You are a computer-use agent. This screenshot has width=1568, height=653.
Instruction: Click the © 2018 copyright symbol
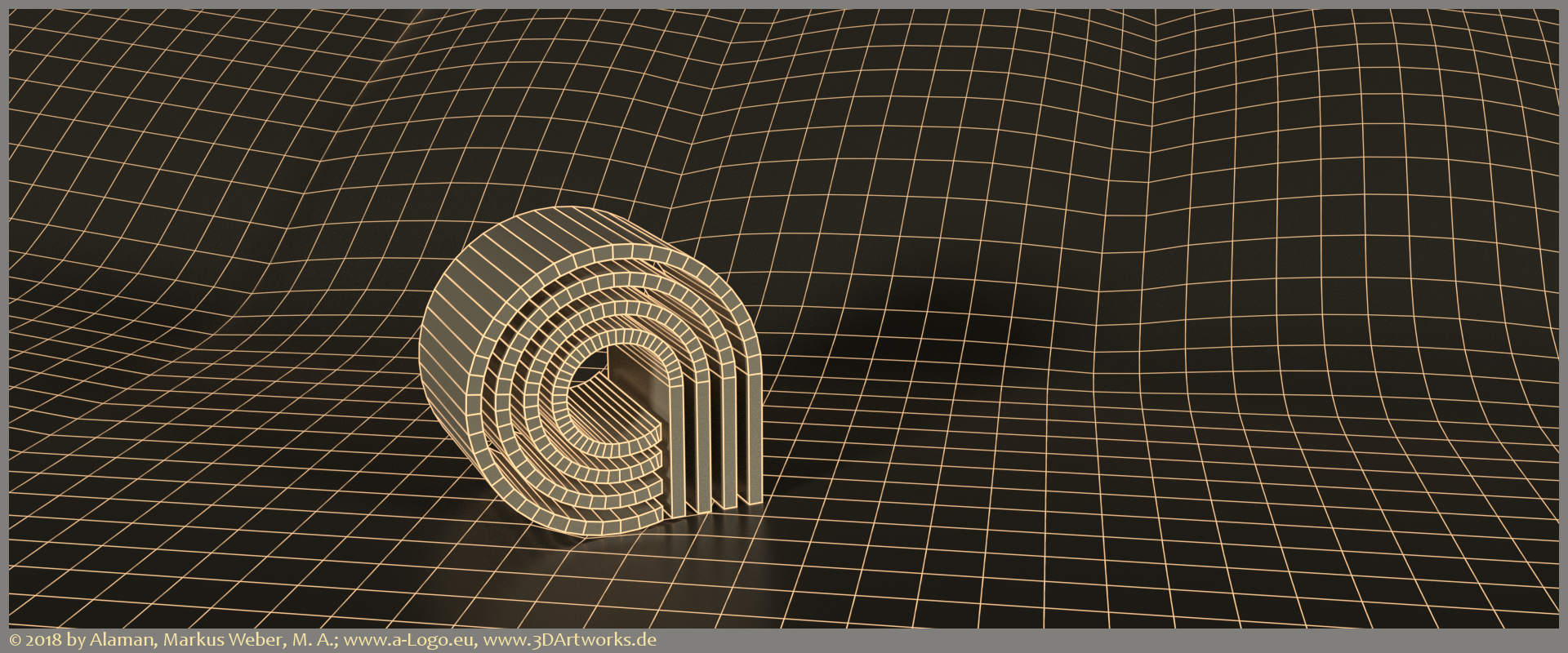tap(14, 641)
